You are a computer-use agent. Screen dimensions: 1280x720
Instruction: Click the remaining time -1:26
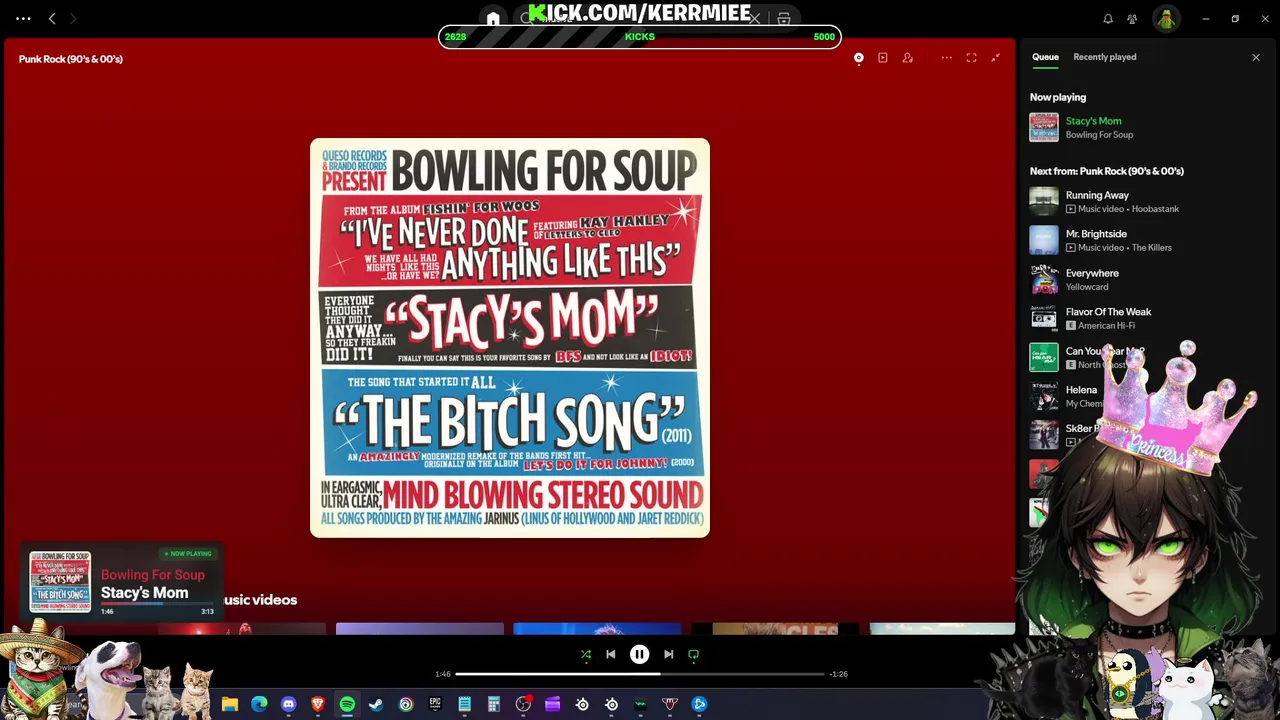(x=838, y=674)
